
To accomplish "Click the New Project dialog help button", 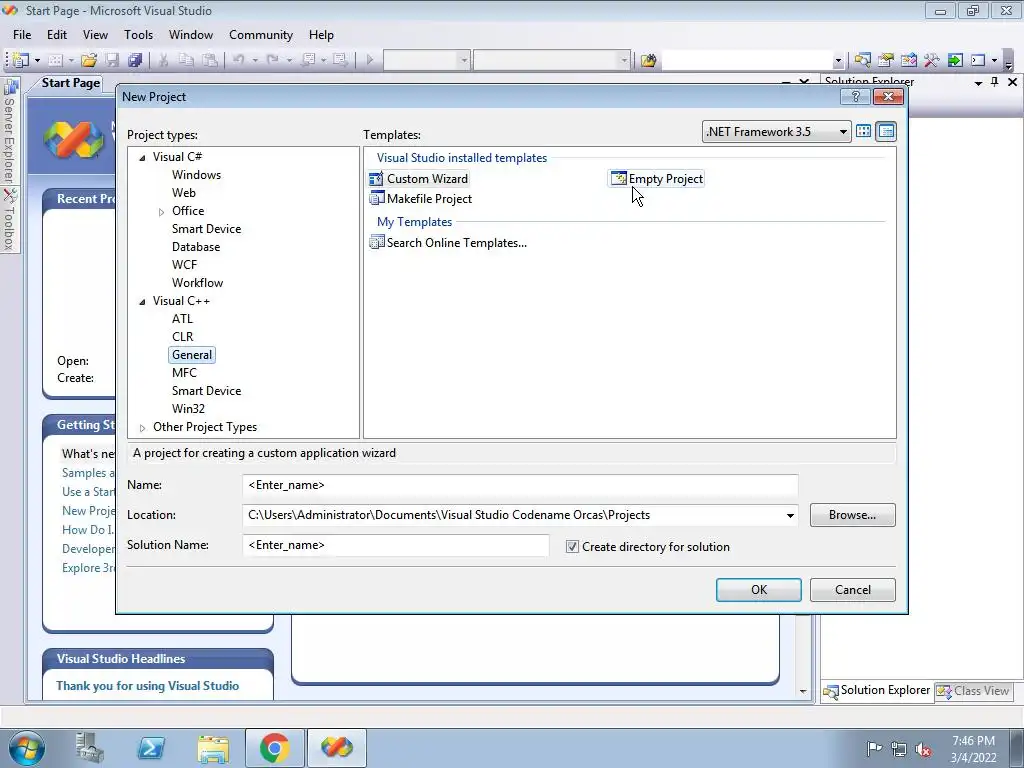I will pyautogui.click(x=856, y=97).
